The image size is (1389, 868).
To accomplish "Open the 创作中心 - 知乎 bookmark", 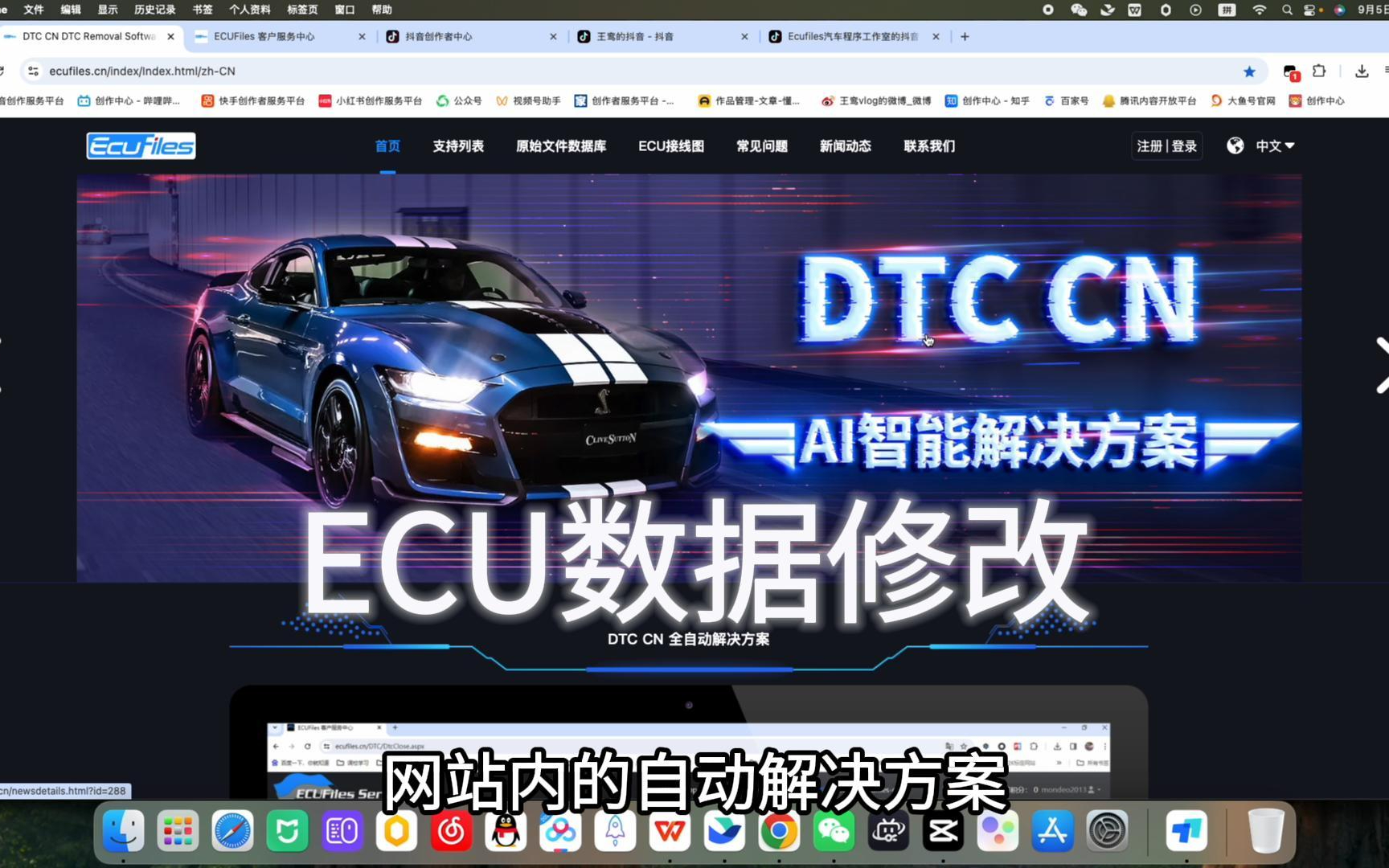I will [x=987, y=100].
